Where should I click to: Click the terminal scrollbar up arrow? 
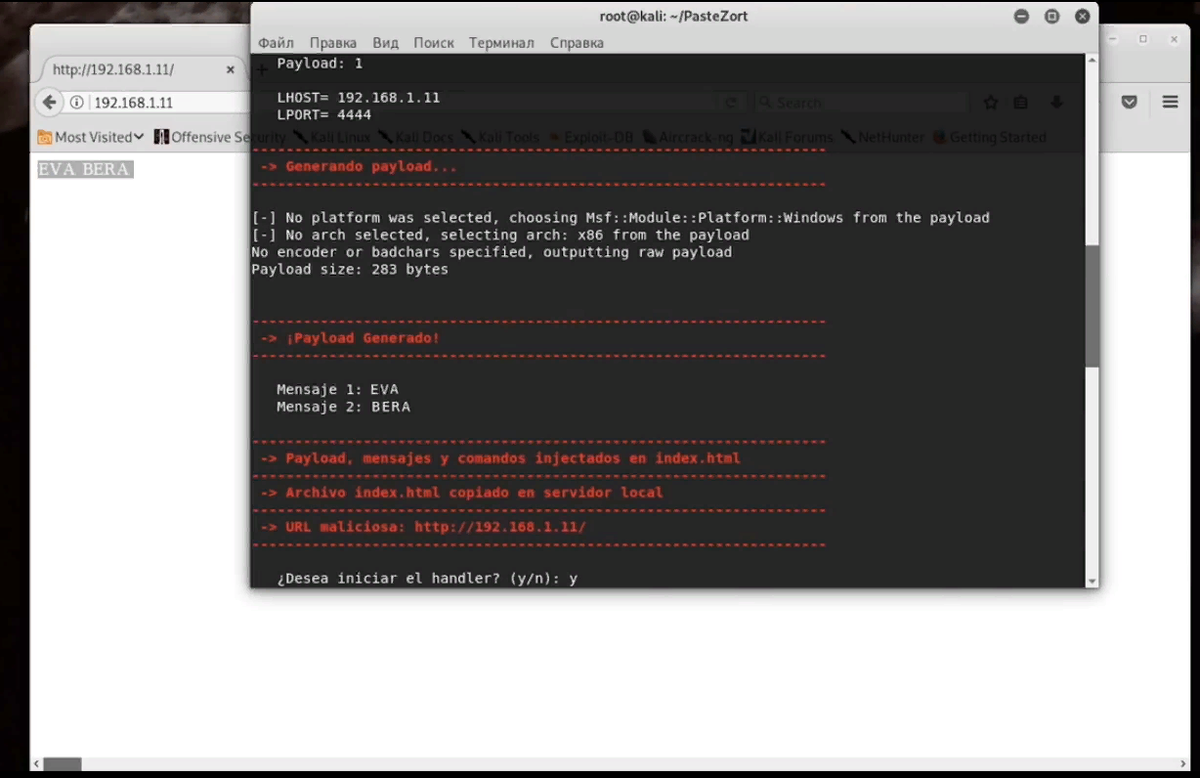pyautogui.click(x=1091, y=62)
